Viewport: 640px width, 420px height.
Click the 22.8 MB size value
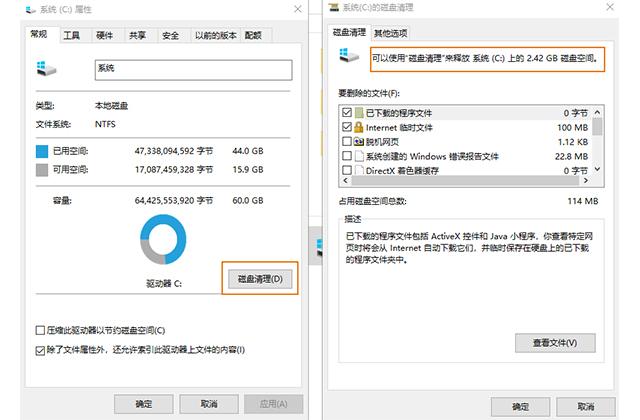571,156
